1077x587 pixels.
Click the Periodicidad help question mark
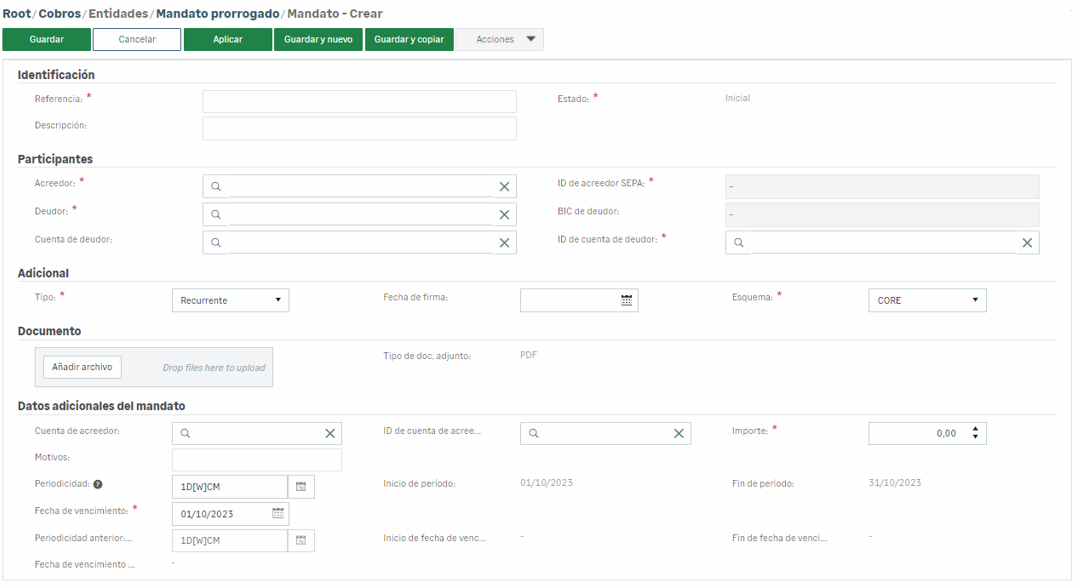pyautogui.click(x=98, y=484)
